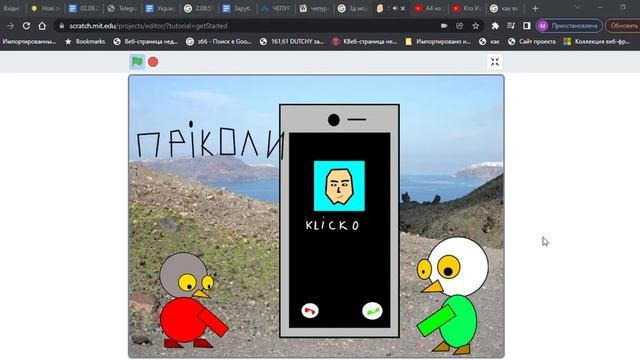Screen dimensions: 640x360
Task: Click the Обновить update button
Action: (x=622, y=26)
